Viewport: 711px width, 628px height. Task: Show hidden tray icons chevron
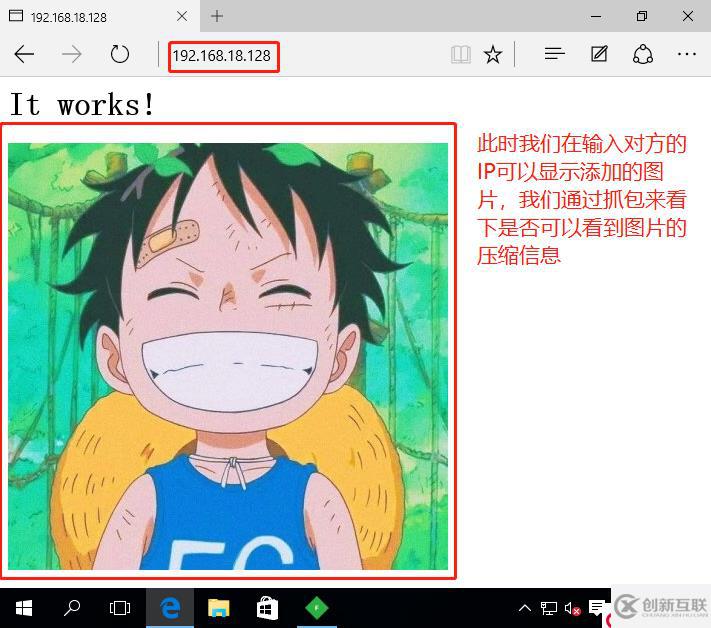[525, 608]
